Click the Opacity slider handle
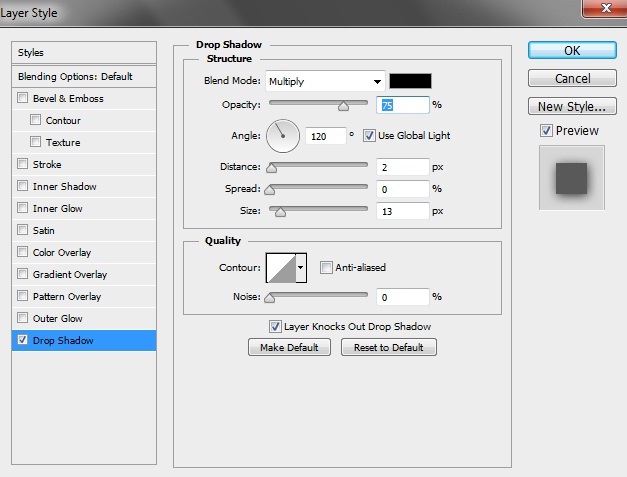 (343, 104)
